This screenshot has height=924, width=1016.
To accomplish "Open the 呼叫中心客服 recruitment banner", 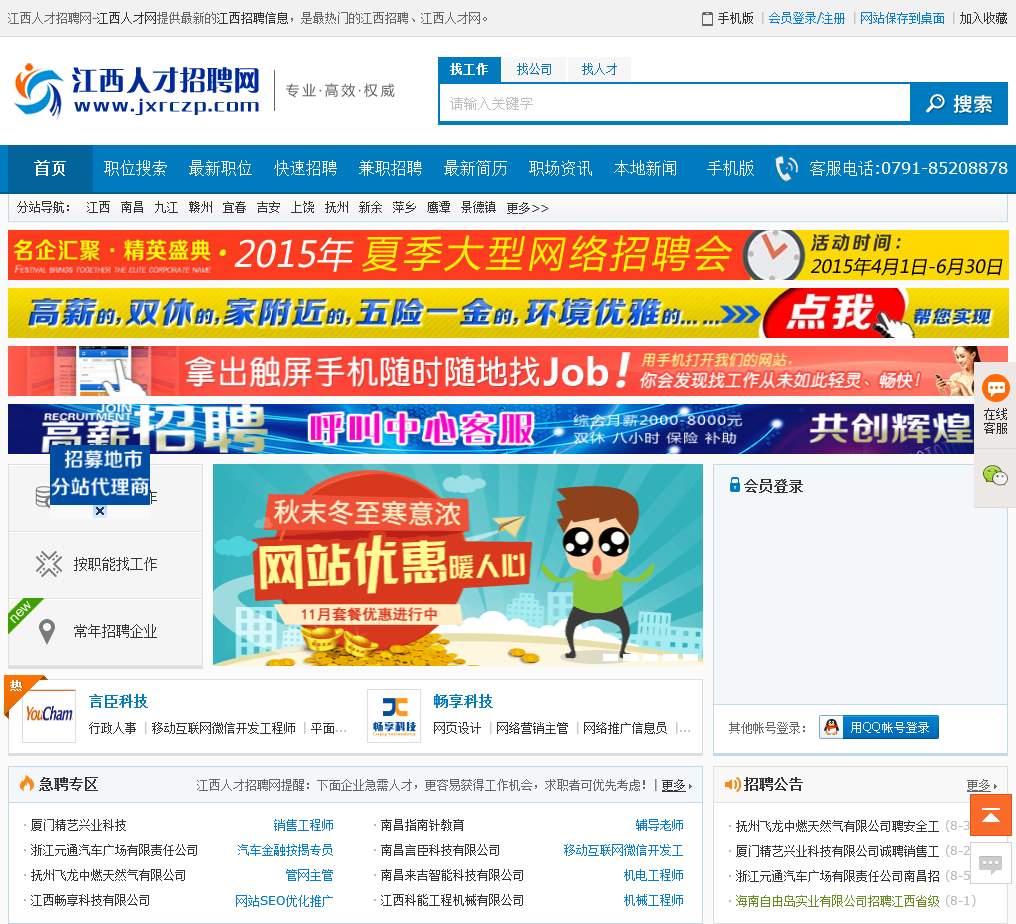I will (491, 429).
